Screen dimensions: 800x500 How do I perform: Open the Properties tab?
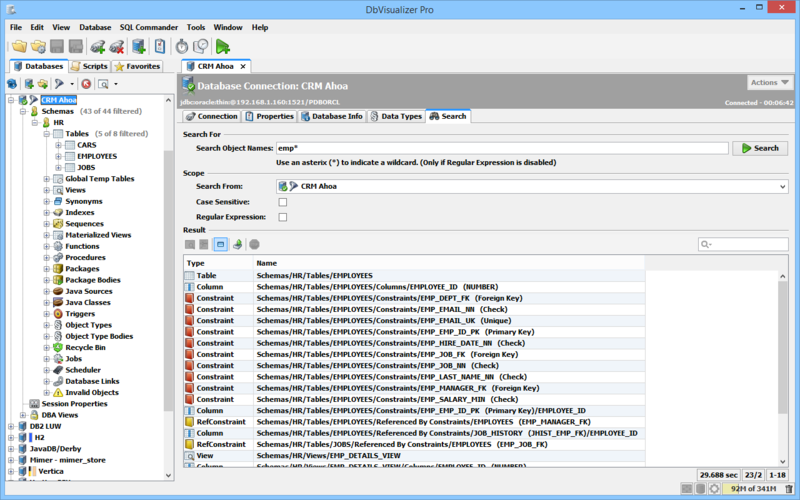[269, 116]
